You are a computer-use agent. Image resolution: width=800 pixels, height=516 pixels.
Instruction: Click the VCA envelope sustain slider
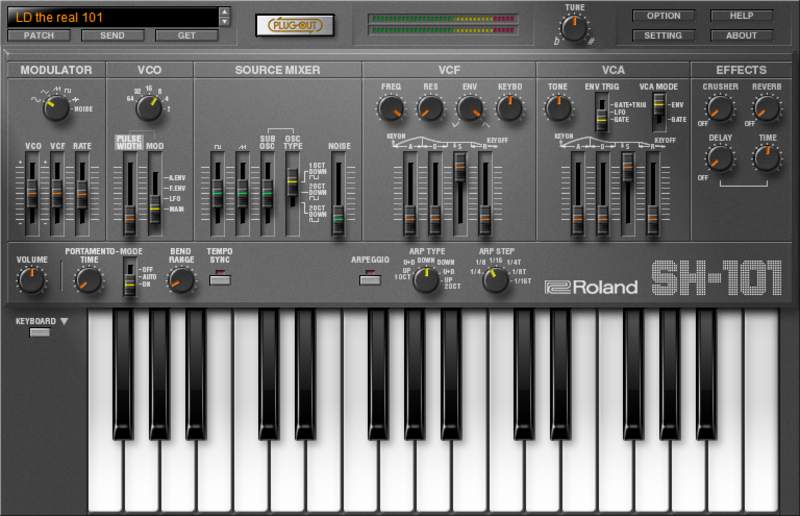[x=628, y=194]
